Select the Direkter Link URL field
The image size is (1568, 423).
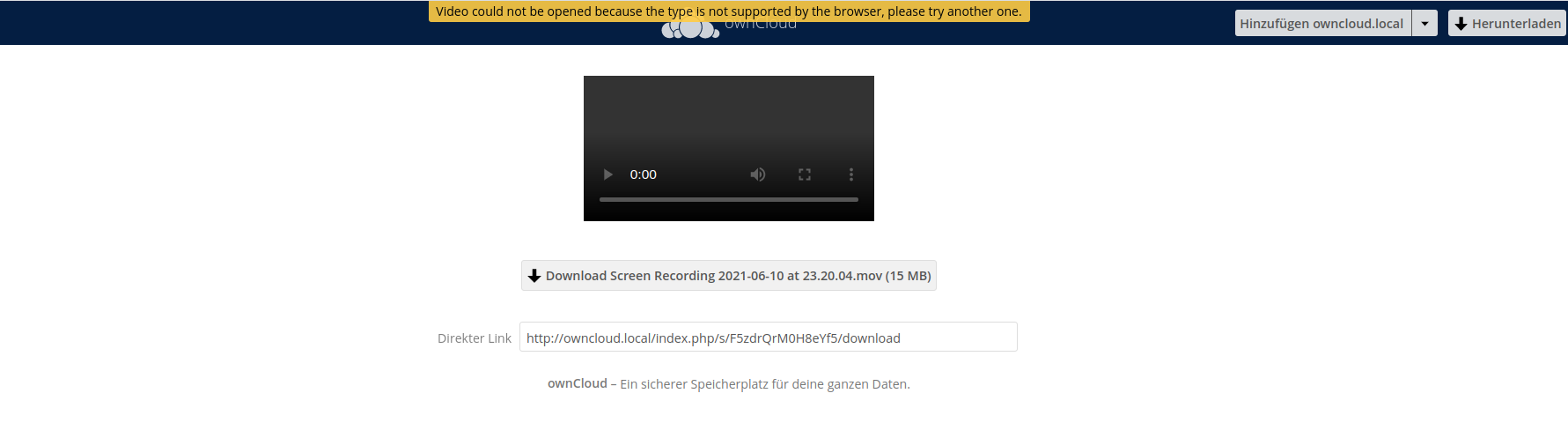769,338
